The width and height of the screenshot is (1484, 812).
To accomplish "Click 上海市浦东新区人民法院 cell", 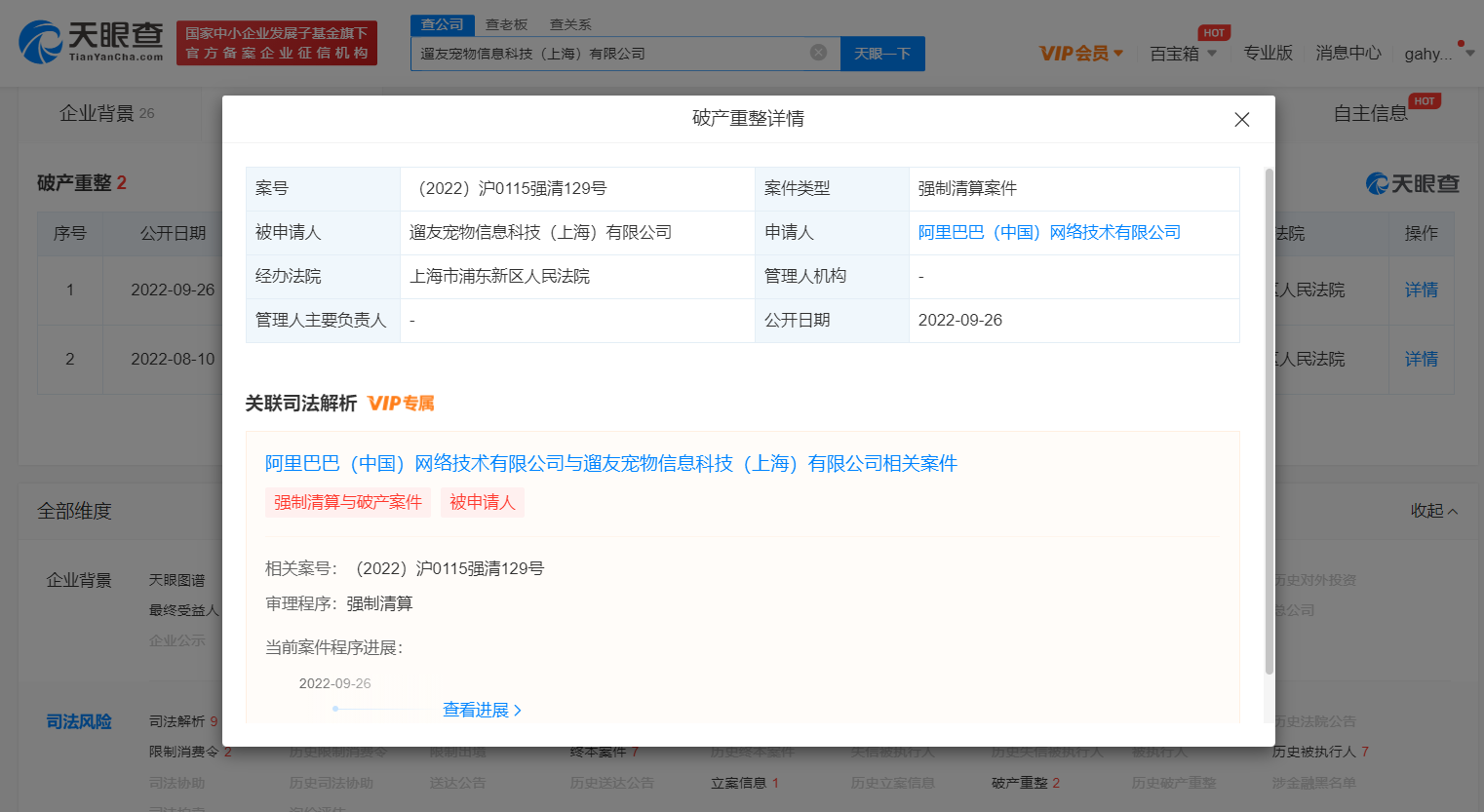I will point(577,277).
